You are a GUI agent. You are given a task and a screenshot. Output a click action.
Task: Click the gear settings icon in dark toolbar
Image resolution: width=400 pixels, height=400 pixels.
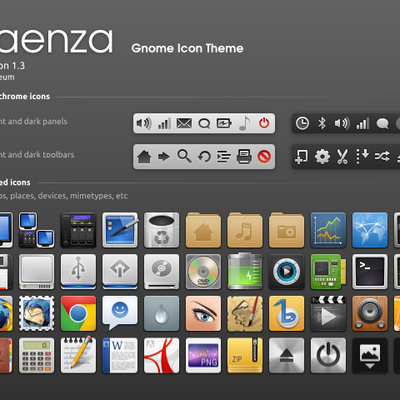322,156
